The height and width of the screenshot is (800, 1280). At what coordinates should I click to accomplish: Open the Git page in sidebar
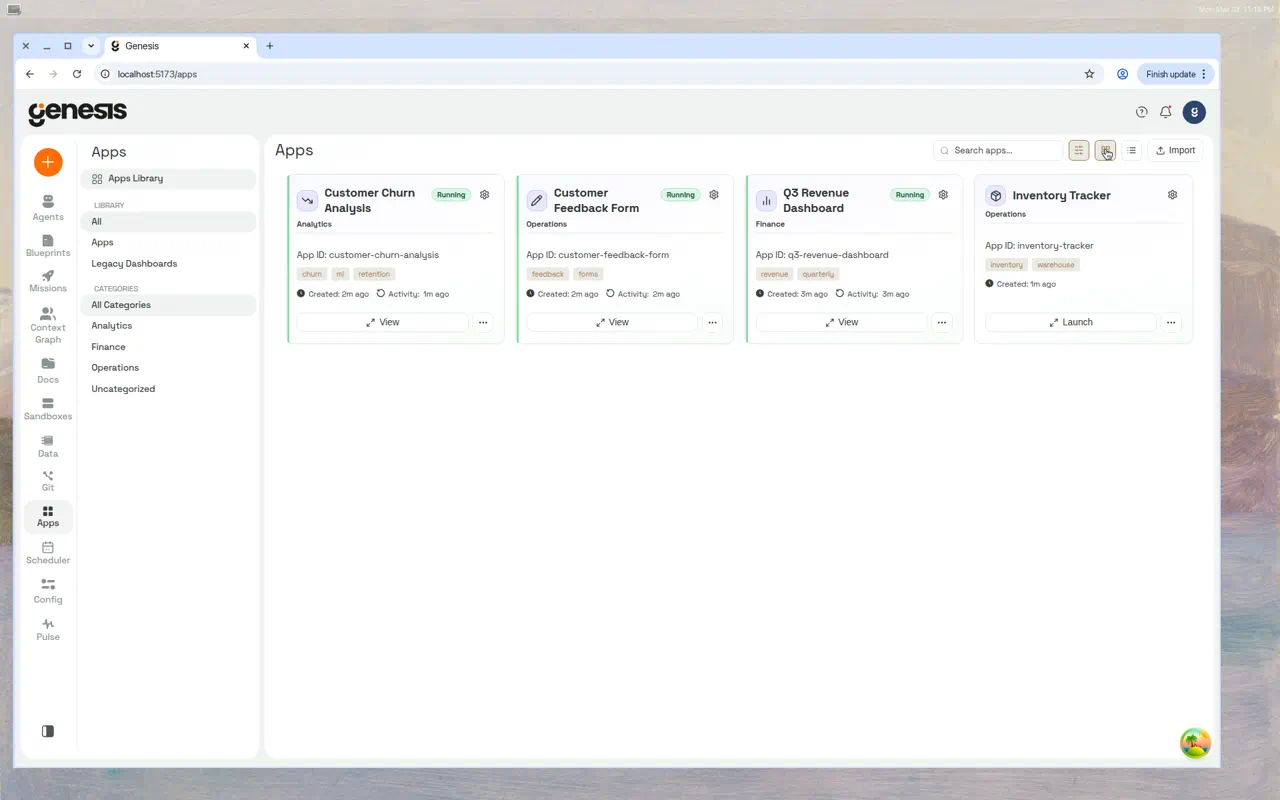coord(48,481)
